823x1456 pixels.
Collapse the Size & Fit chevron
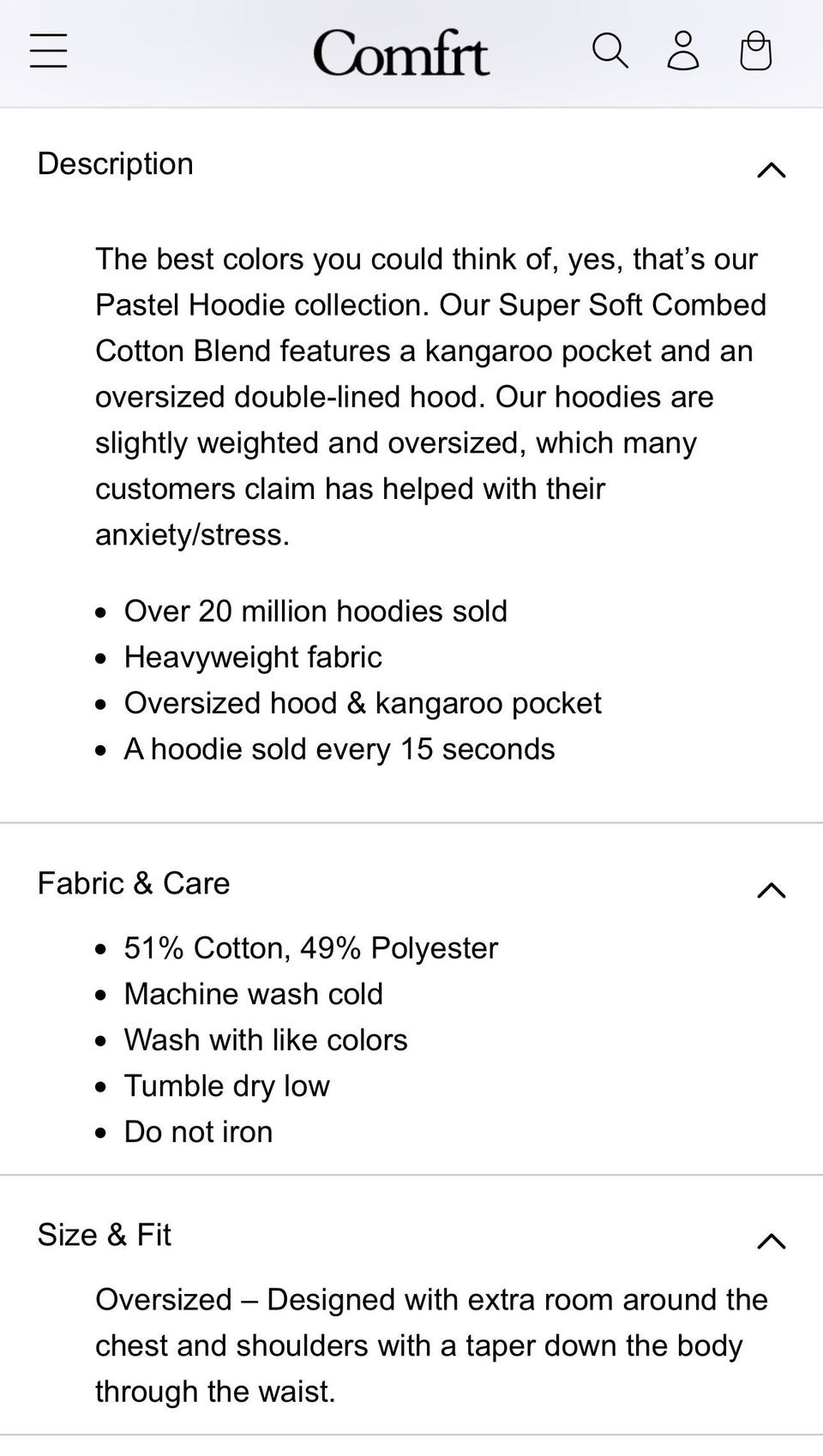tap(772, 1241)
